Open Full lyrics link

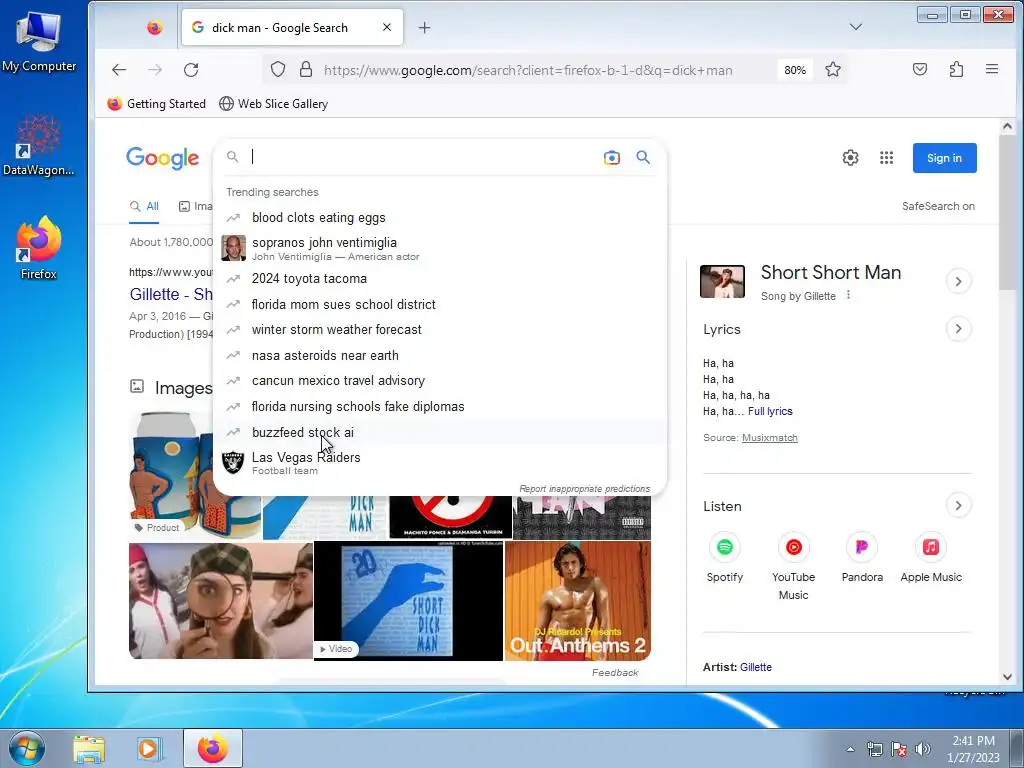click(770, 411)
